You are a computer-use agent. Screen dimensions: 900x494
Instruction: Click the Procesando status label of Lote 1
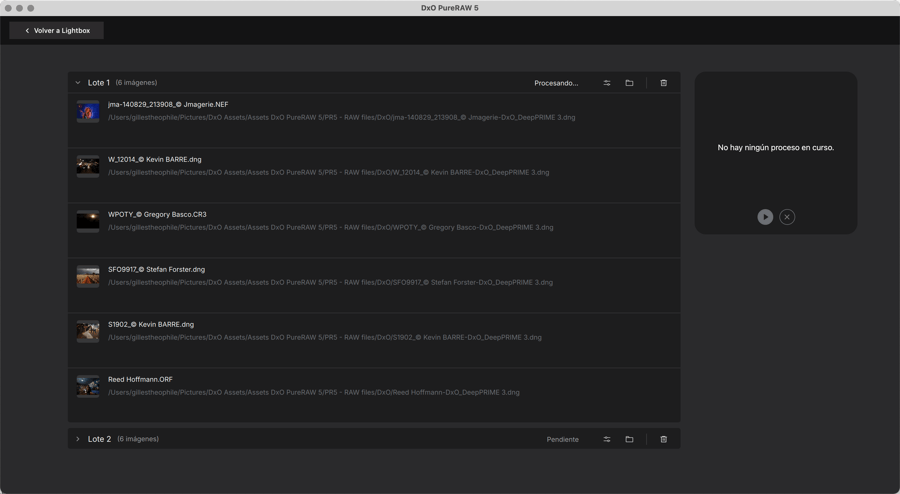556,83
